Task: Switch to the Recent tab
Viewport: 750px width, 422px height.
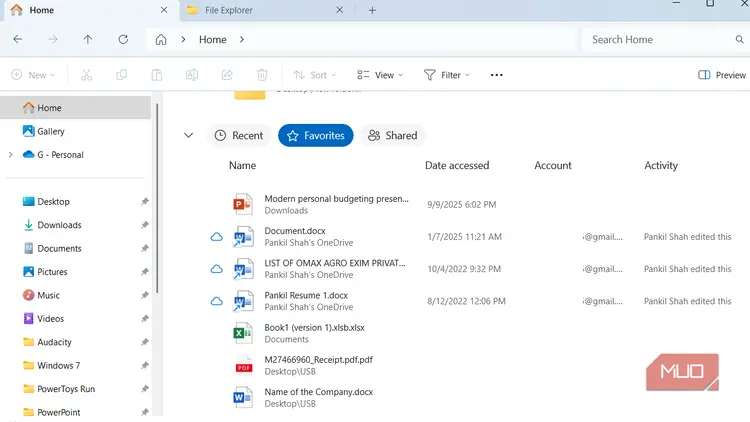Action: click(239, 135)
